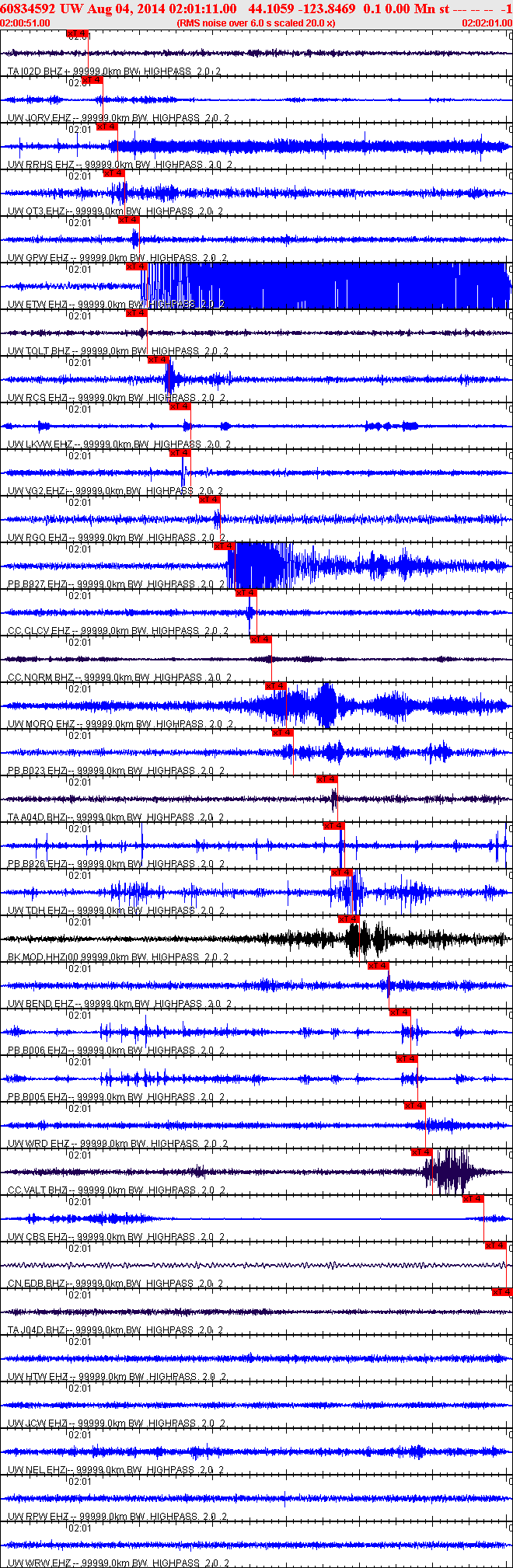Select the pick flag on UW.CBS trace
This screenshot has height=1568, width=513.
click(473, 1199)
